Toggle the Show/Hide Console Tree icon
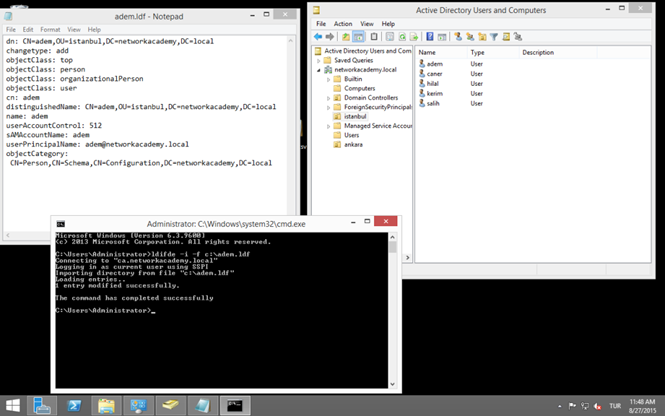 [358, 37]
